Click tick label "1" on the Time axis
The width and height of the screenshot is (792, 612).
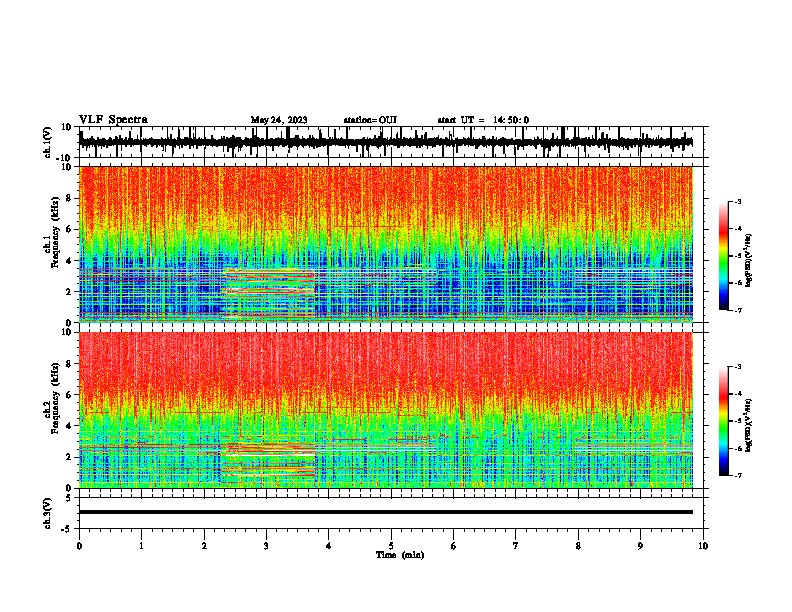141,546
